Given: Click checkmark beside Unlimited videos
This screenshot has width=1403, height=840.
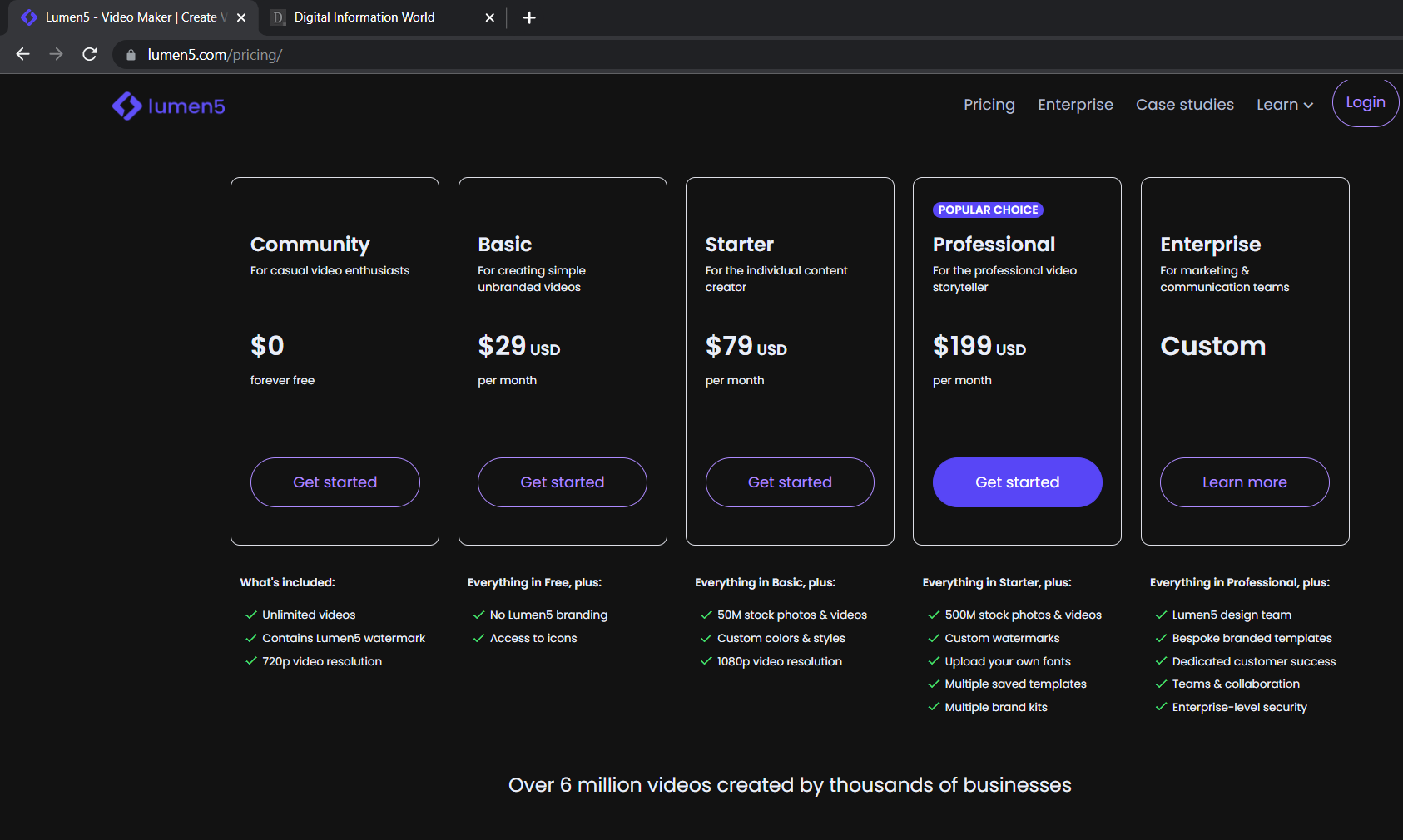Looking at the screenshot, I should pyautogui.click(x=251, y=615).
